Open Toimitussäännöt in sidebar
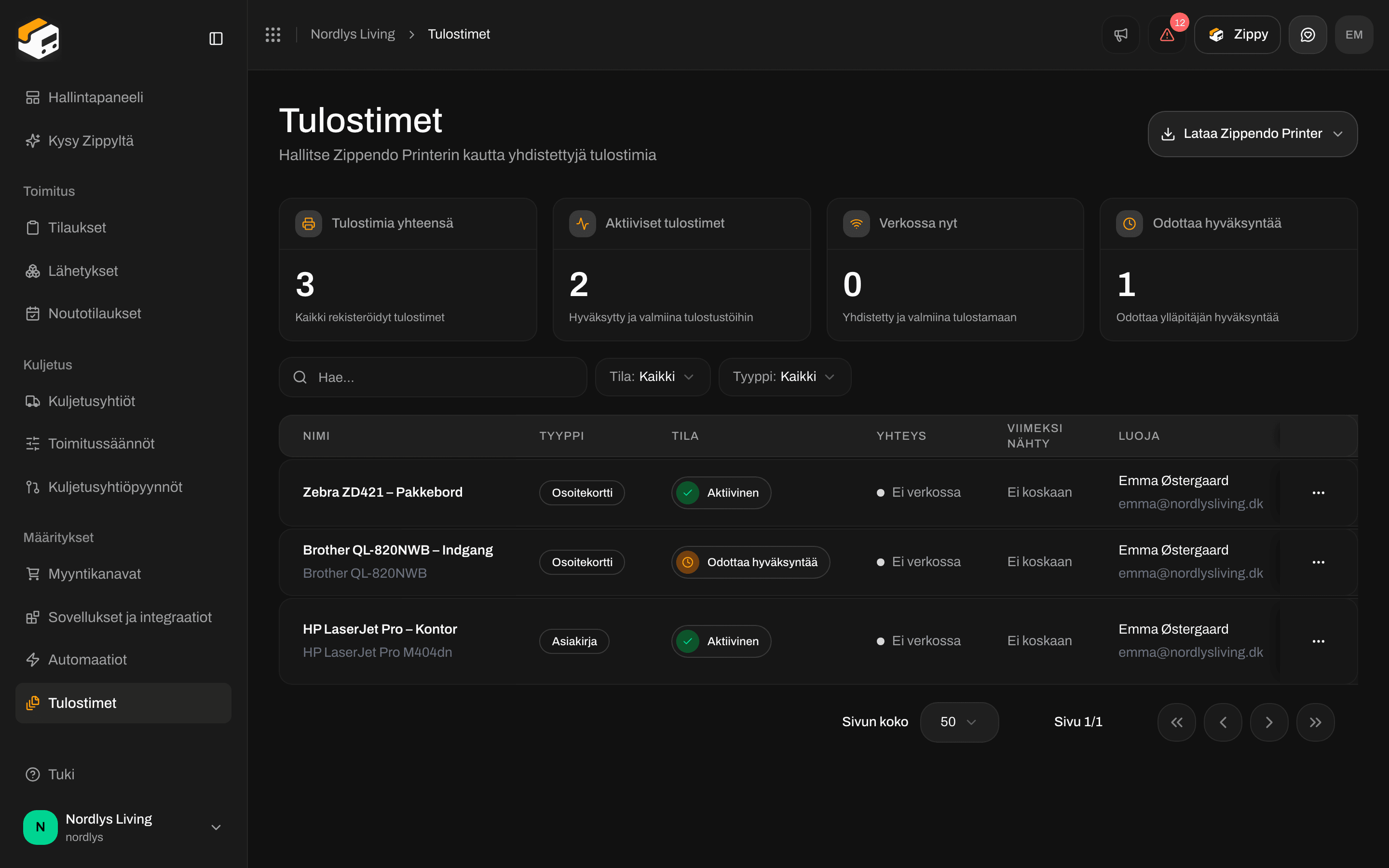This screenshot has height=868, width=1389. (x=123, y=444)
